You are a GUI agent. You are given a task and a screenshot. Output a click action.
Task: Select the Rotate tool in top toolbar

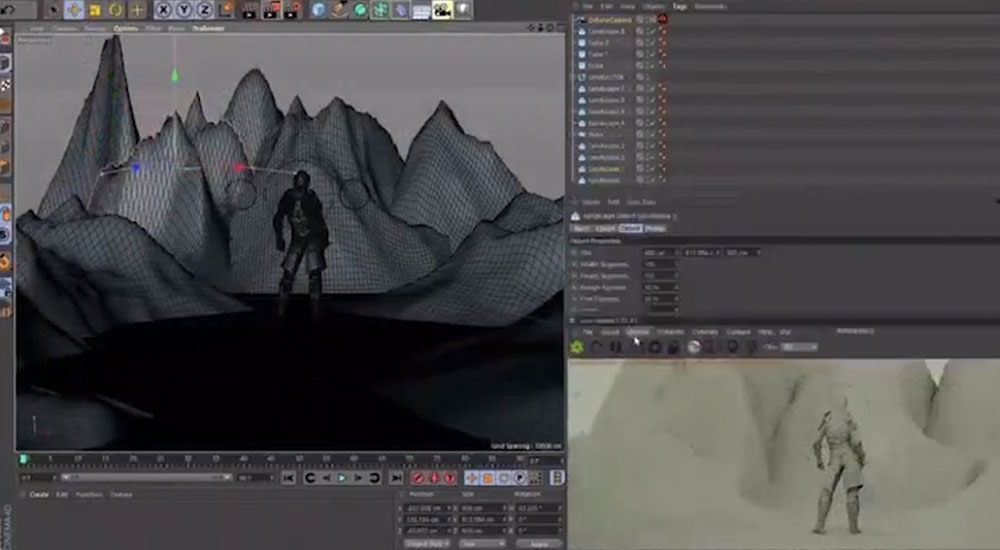coord(116,10)
